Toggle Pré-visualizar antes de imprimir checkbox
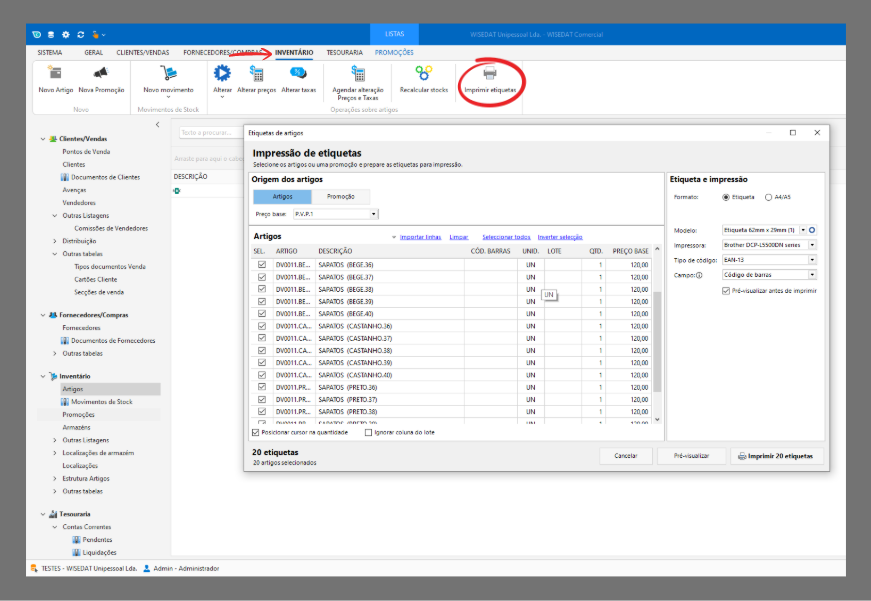The image size is (871, 601). click(725, 291)
